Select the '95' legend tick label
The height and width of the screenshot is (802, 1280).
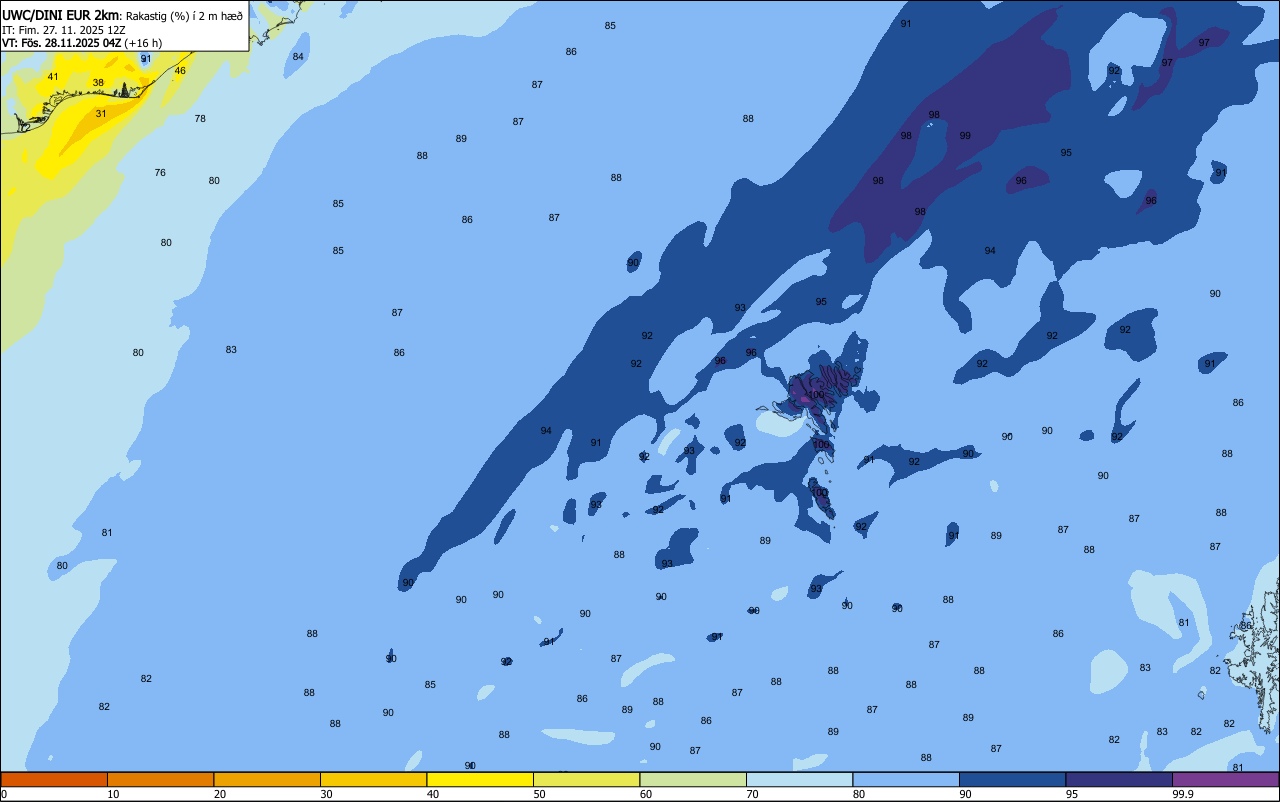tap(1072, 794)
